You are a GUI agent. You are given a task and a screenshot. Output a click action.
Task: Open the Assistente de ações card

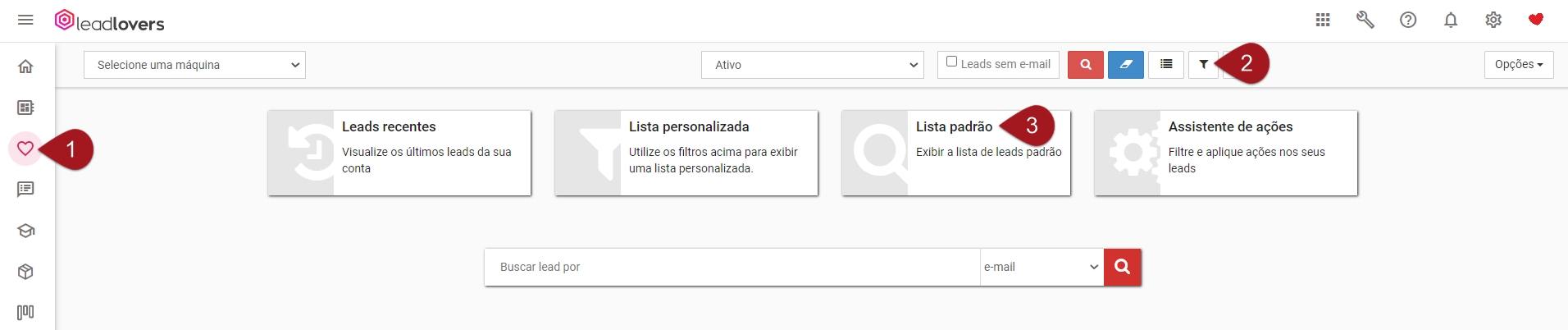click(x=1226, y=153)
